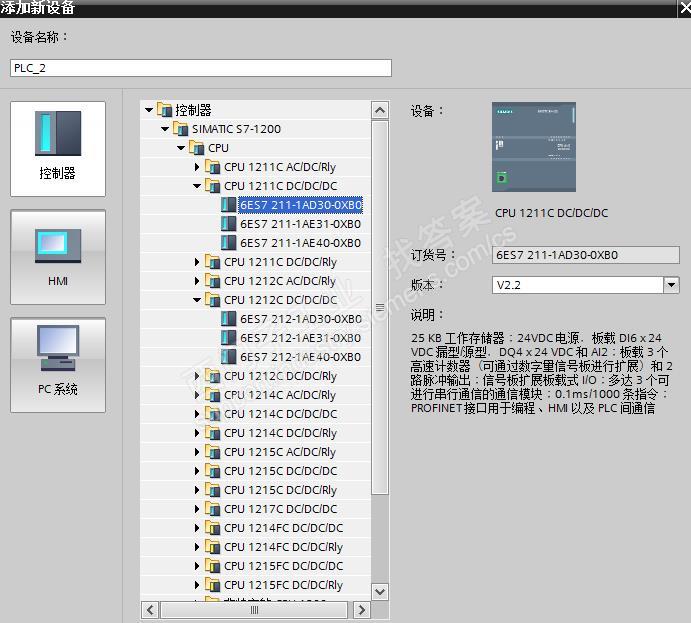Click module icon of 6ES7 212-1AD30-0XB0
691x623 pixels.
(228, 319)
